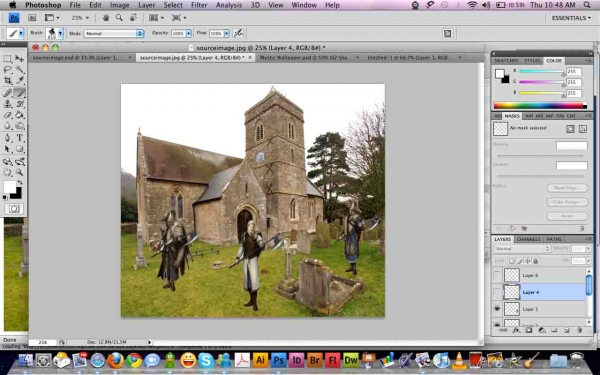Select the Healing Brush tool
The image size is (600, 375).
click(7, 93)
